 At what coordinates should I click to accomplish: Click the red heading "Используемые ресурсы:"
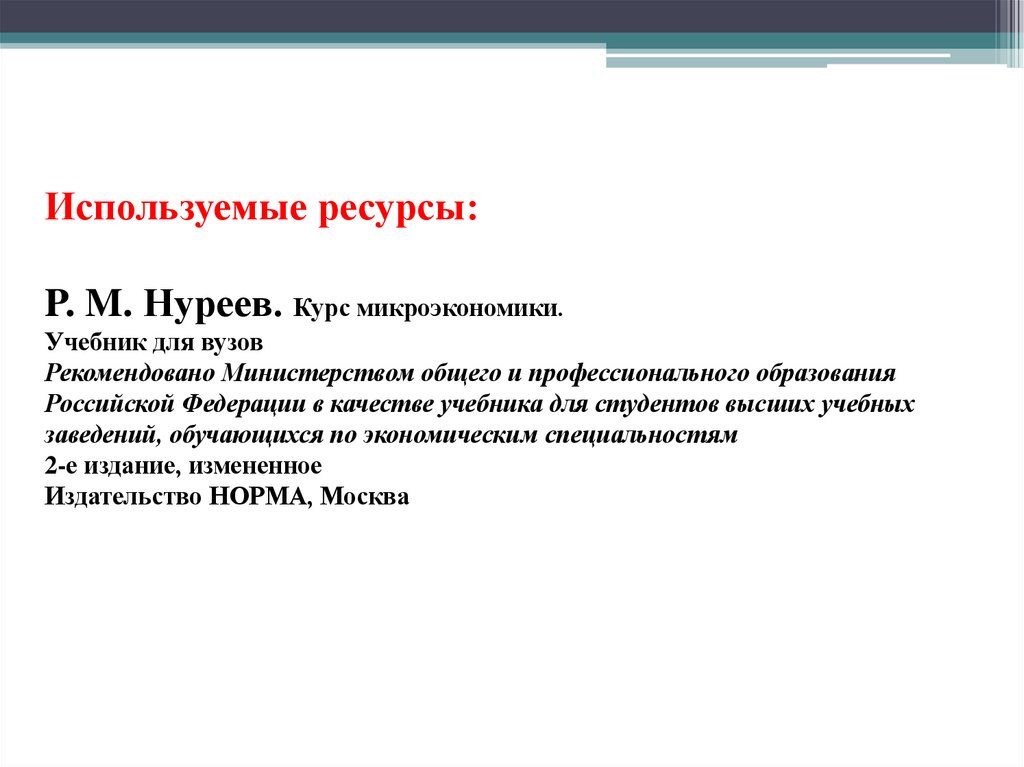tap(261, 209)
